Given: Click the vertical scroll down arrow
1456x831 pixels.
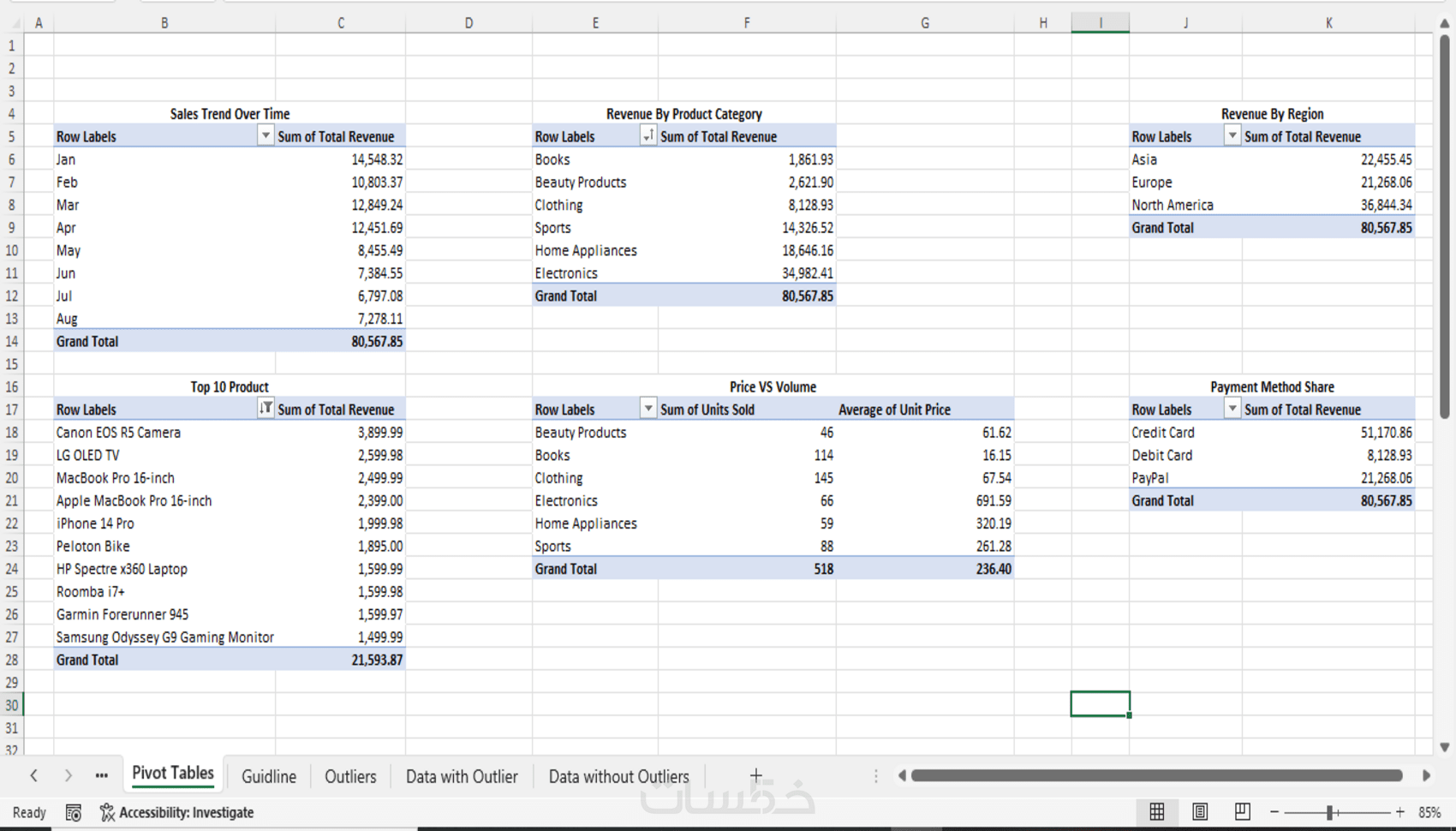Looking at the screenshot, I should point(1445,747).
